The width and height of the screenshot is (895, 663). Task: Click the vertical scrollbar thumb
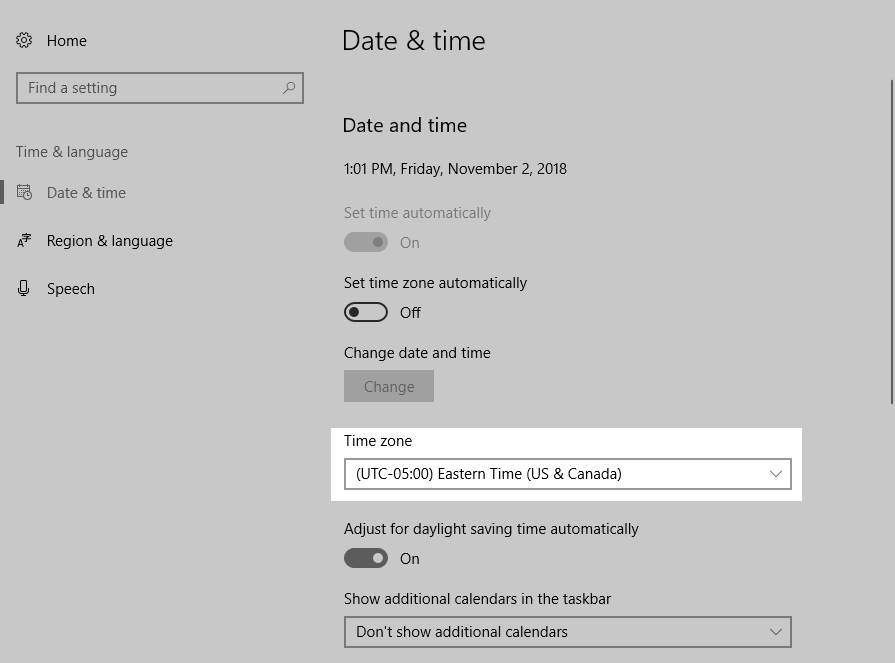[x=891, y=240]
